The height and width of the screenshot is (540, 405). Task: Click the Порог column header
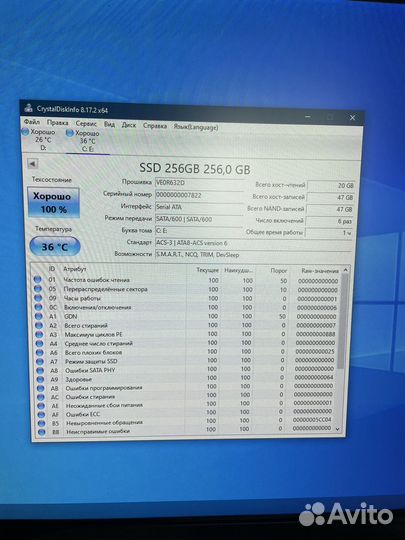[x=278, y=271]
